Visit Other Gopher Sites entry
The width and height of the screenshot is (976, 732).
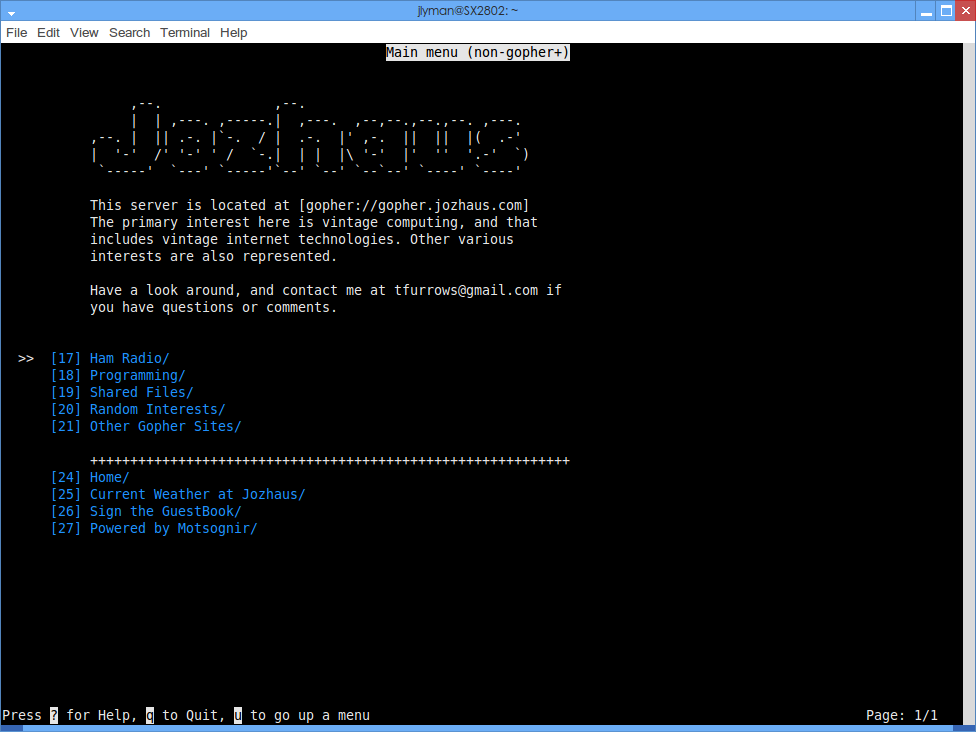pos(165,426)
